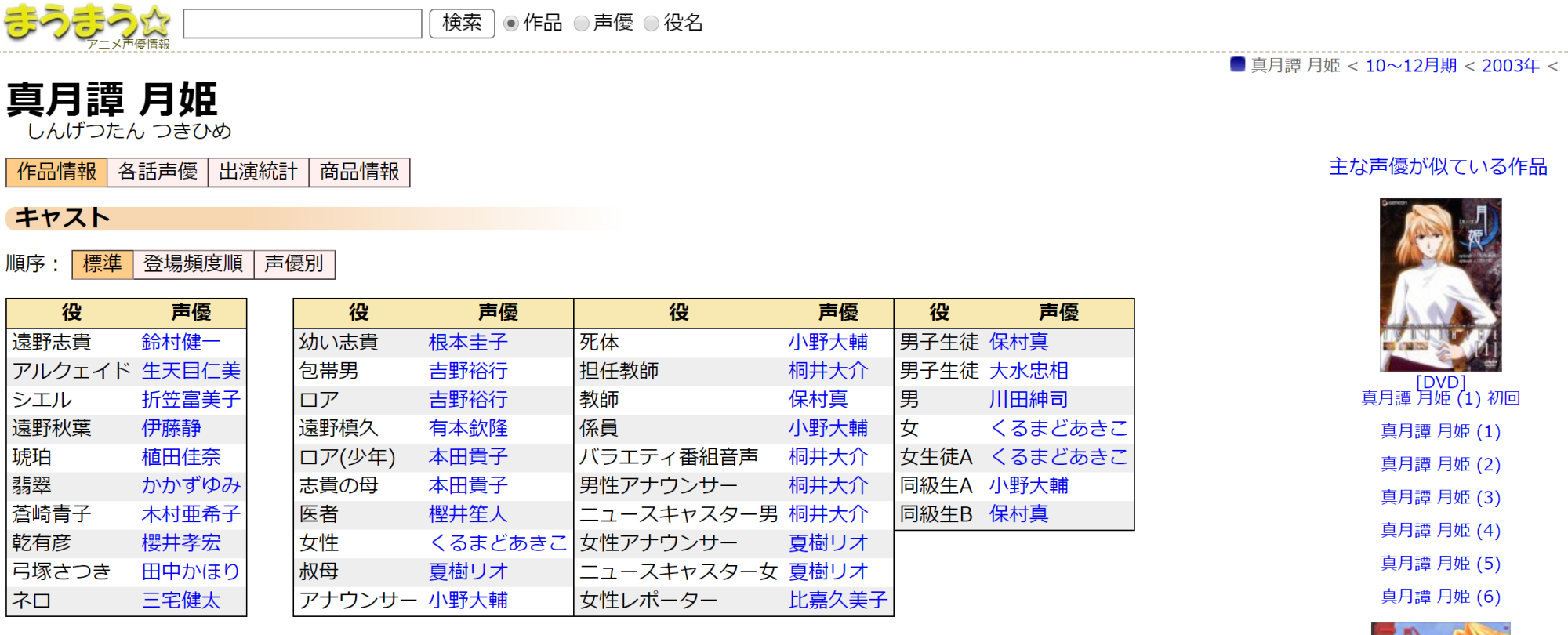
Task: Open the 10〜12月期 breadcrumb link
Action: click(x=1410, y=66)
